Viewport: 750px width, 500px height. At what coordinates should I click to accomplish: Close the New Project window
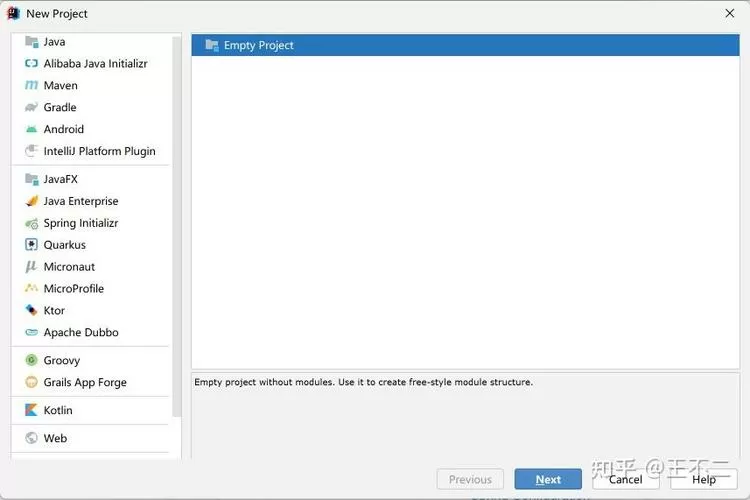729,13
